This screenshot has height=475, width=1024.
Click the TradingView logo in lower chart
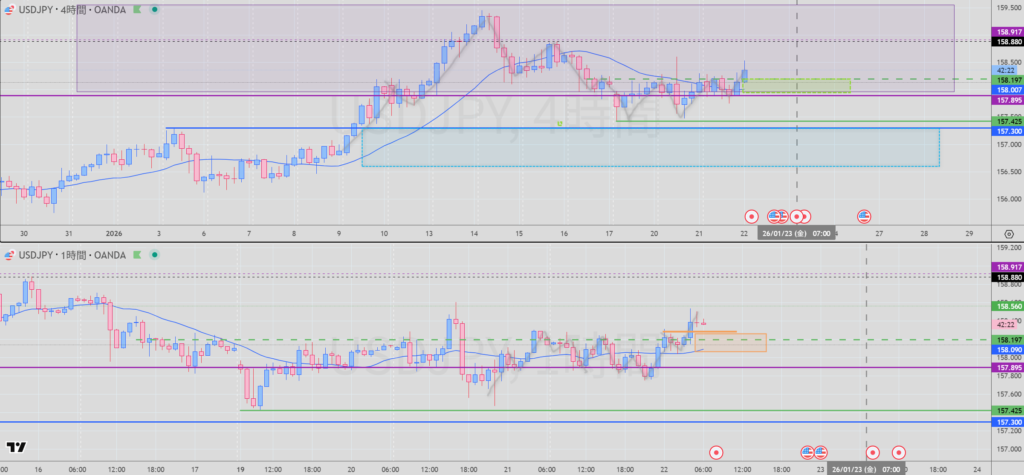(x=17, y=449)
